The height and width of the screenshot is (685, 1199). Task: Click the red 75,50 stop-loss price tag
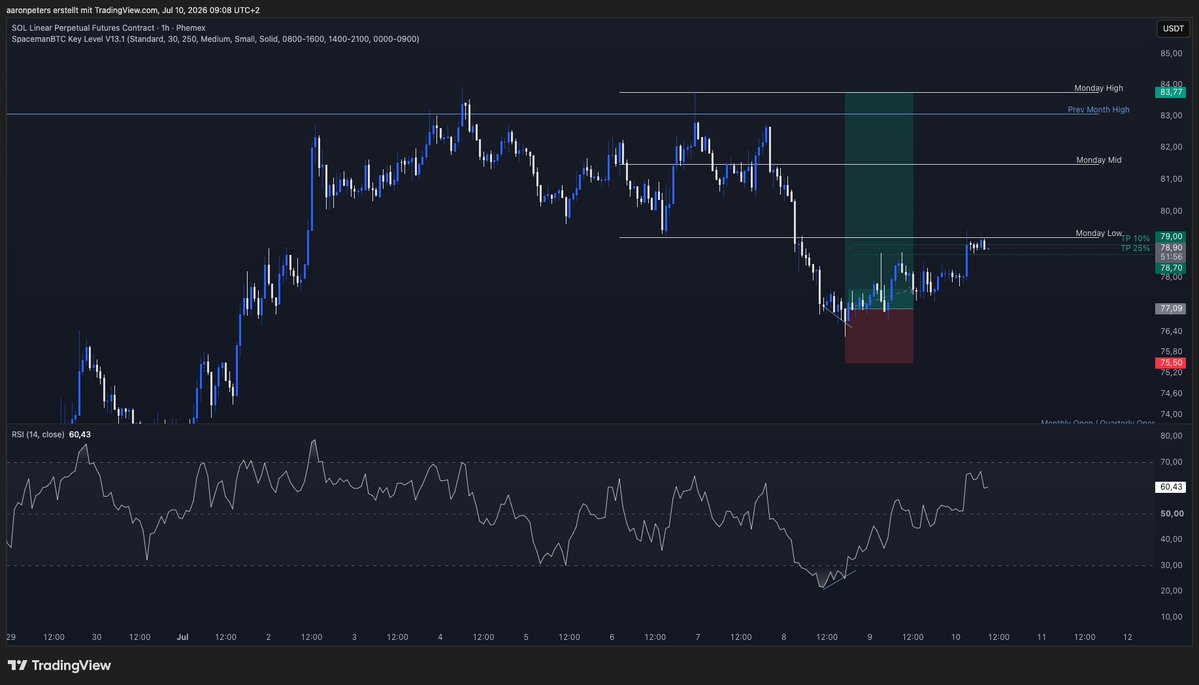click(1171, 363)
